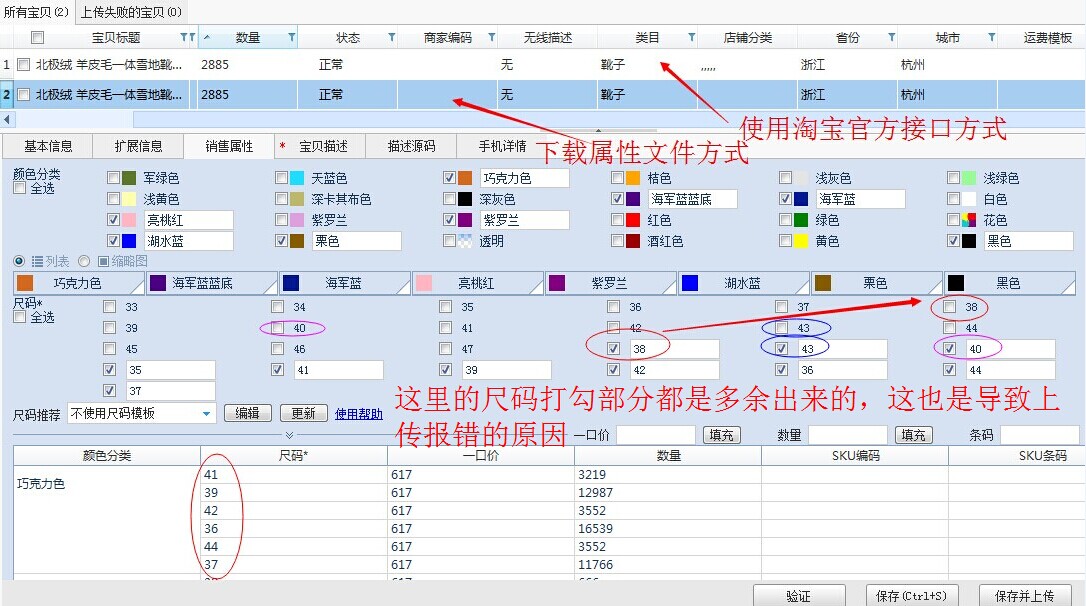
Task: Switch to the 基本信息 tab
Action: [48, 146]
